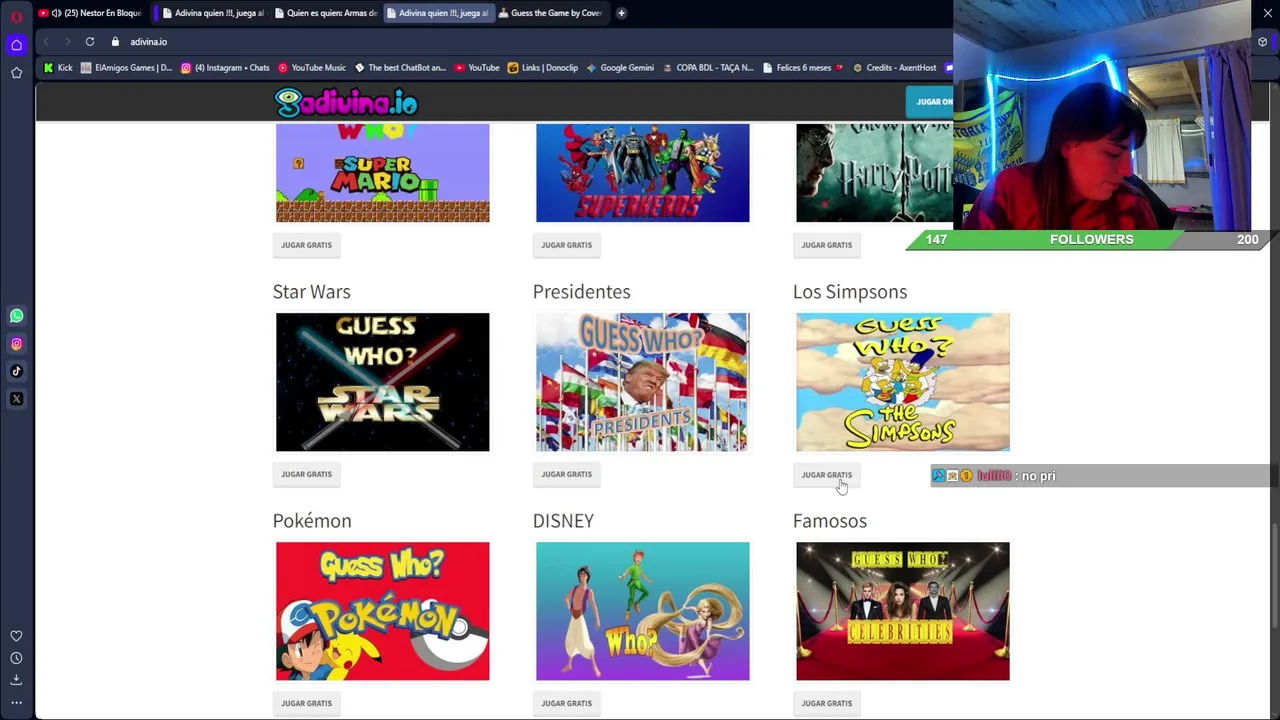
Task: Click the padlock site-info icon
Action: click(115, 42)
